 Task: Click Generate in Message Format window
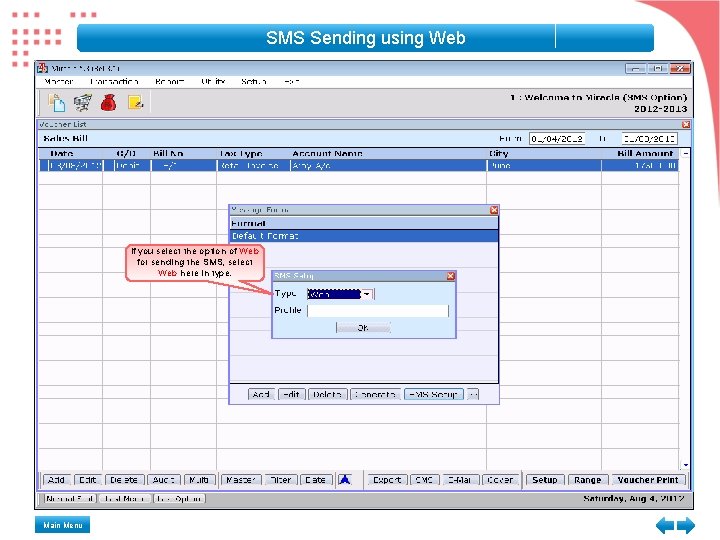tap(375, 394)
